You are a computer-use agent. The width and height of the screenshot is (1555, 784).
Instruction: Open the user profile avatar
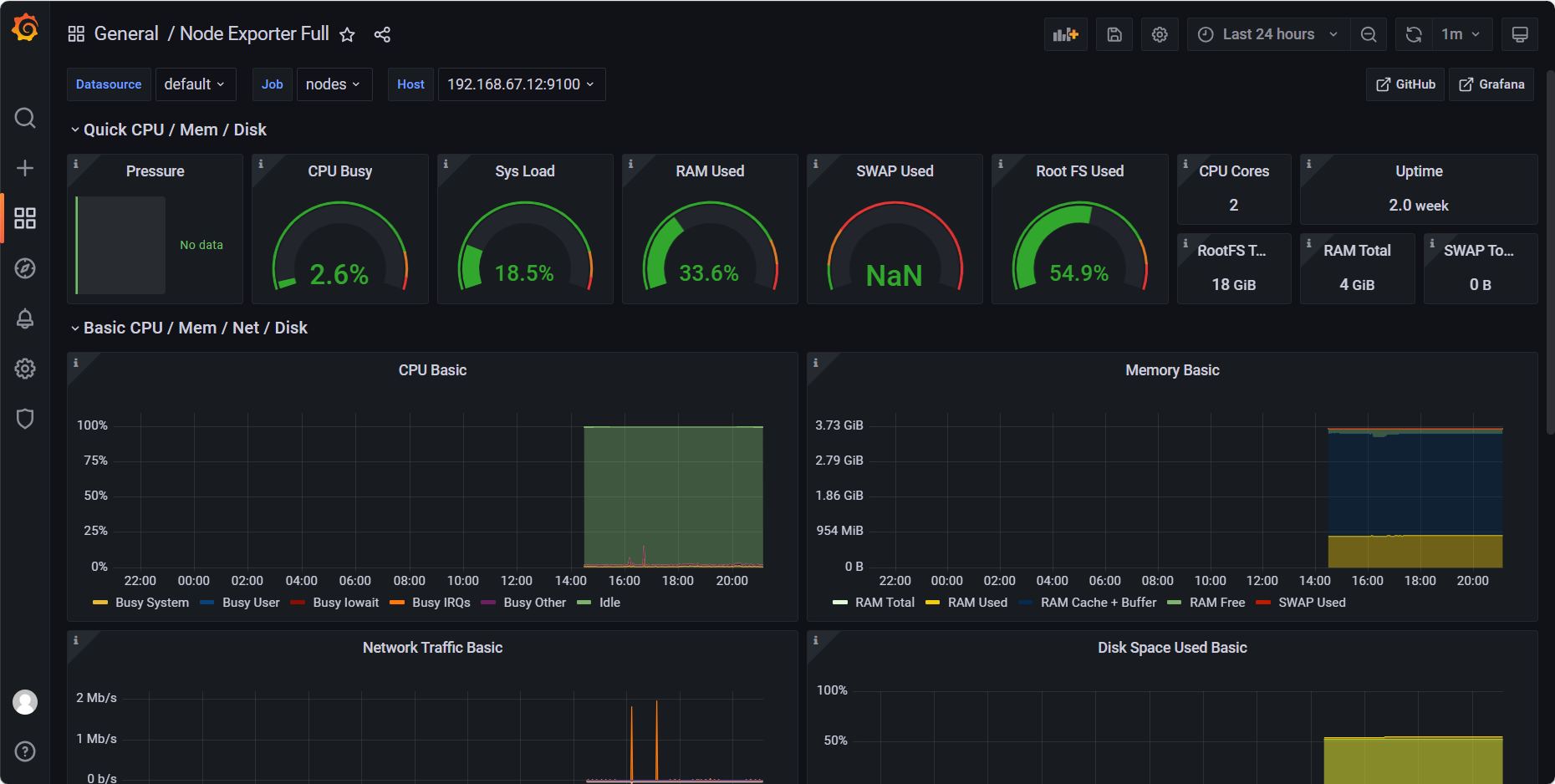click(25, 702)
